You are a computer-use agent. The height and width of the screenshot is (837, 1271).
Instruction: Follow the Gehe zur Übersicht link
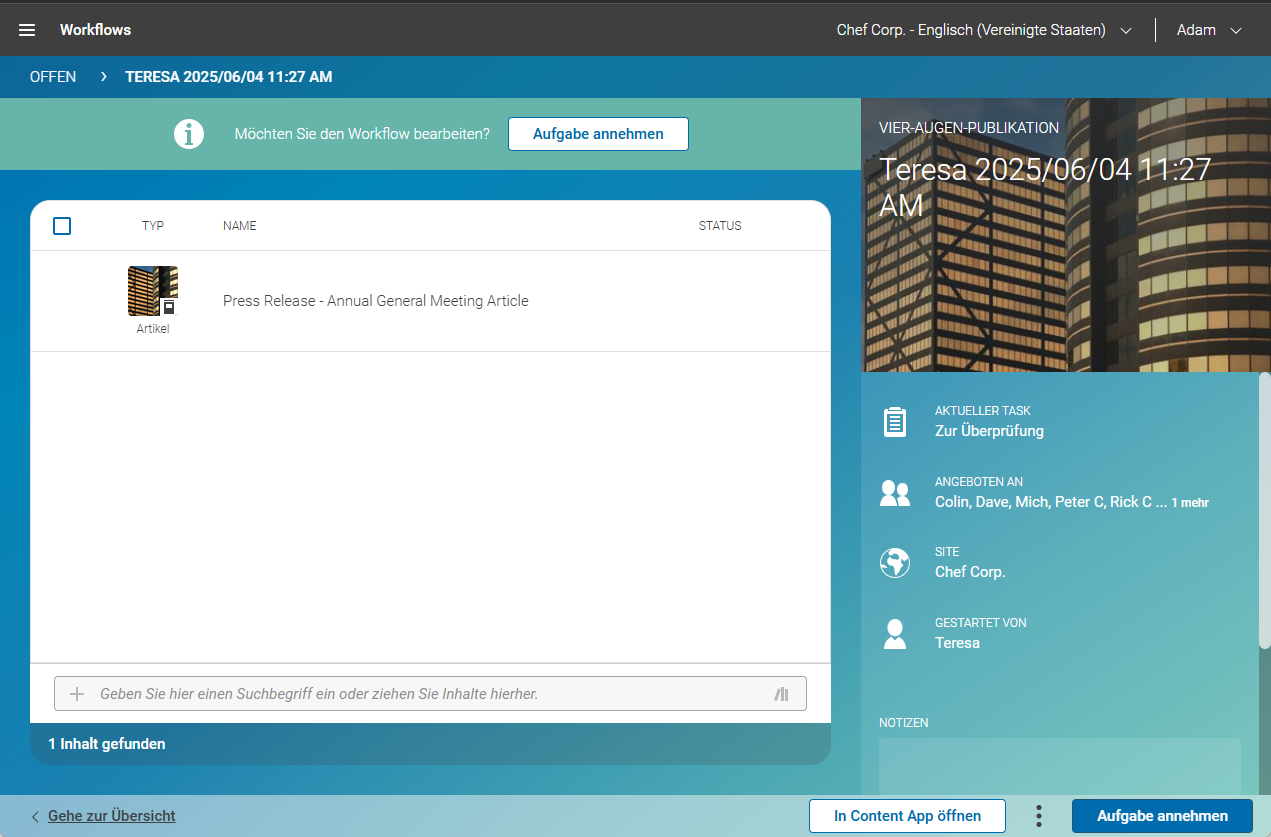[x=112, y=816]
